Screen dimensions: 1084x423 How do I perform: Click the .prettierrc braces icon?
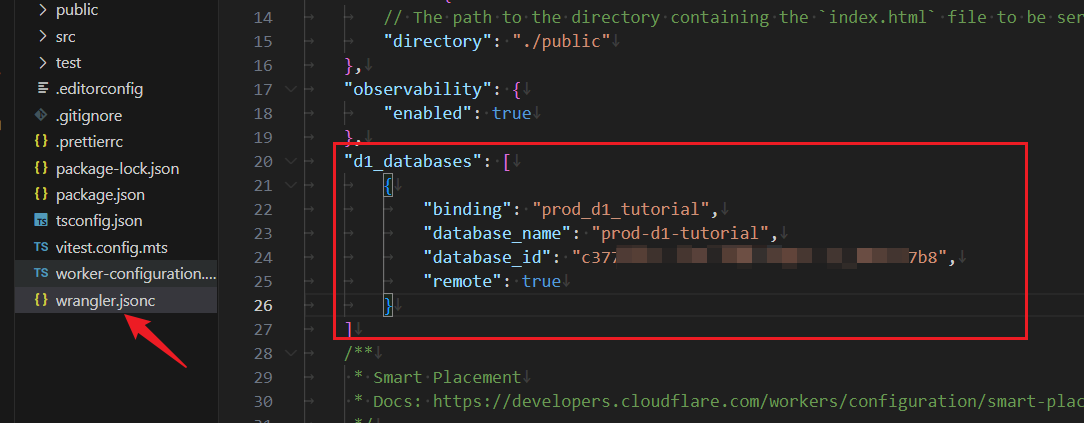tap(42, 141)
